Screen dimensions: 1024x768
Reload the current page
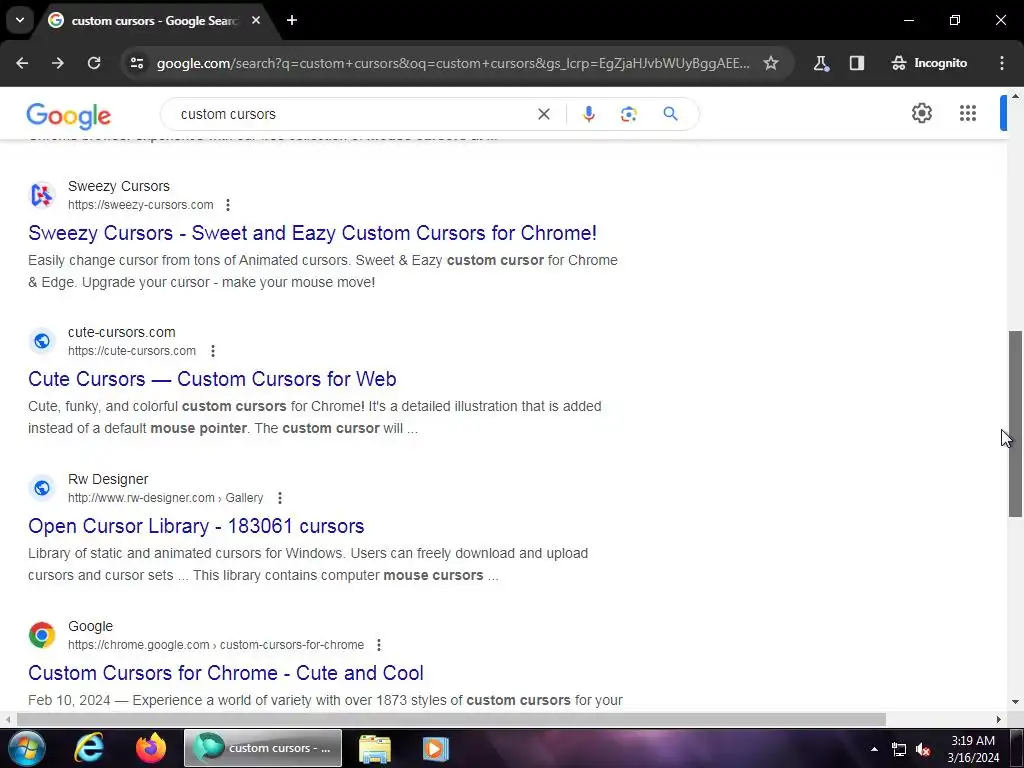94,63
